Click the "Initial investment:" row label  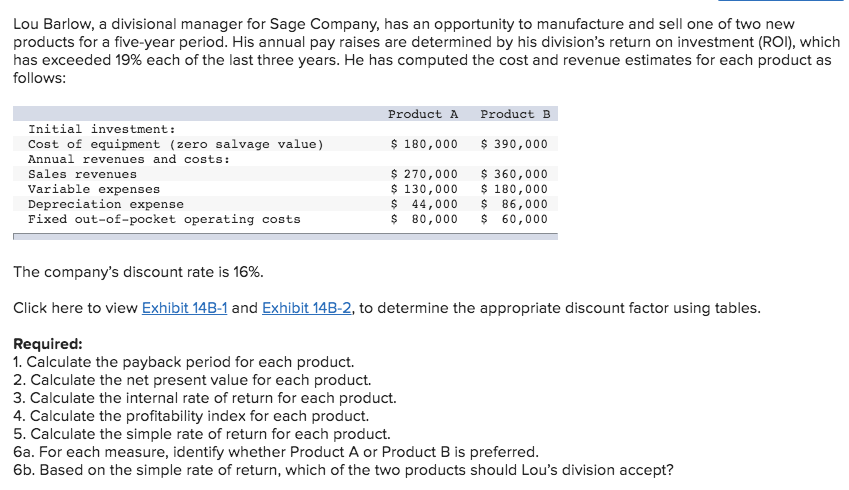tap(102, 129)
